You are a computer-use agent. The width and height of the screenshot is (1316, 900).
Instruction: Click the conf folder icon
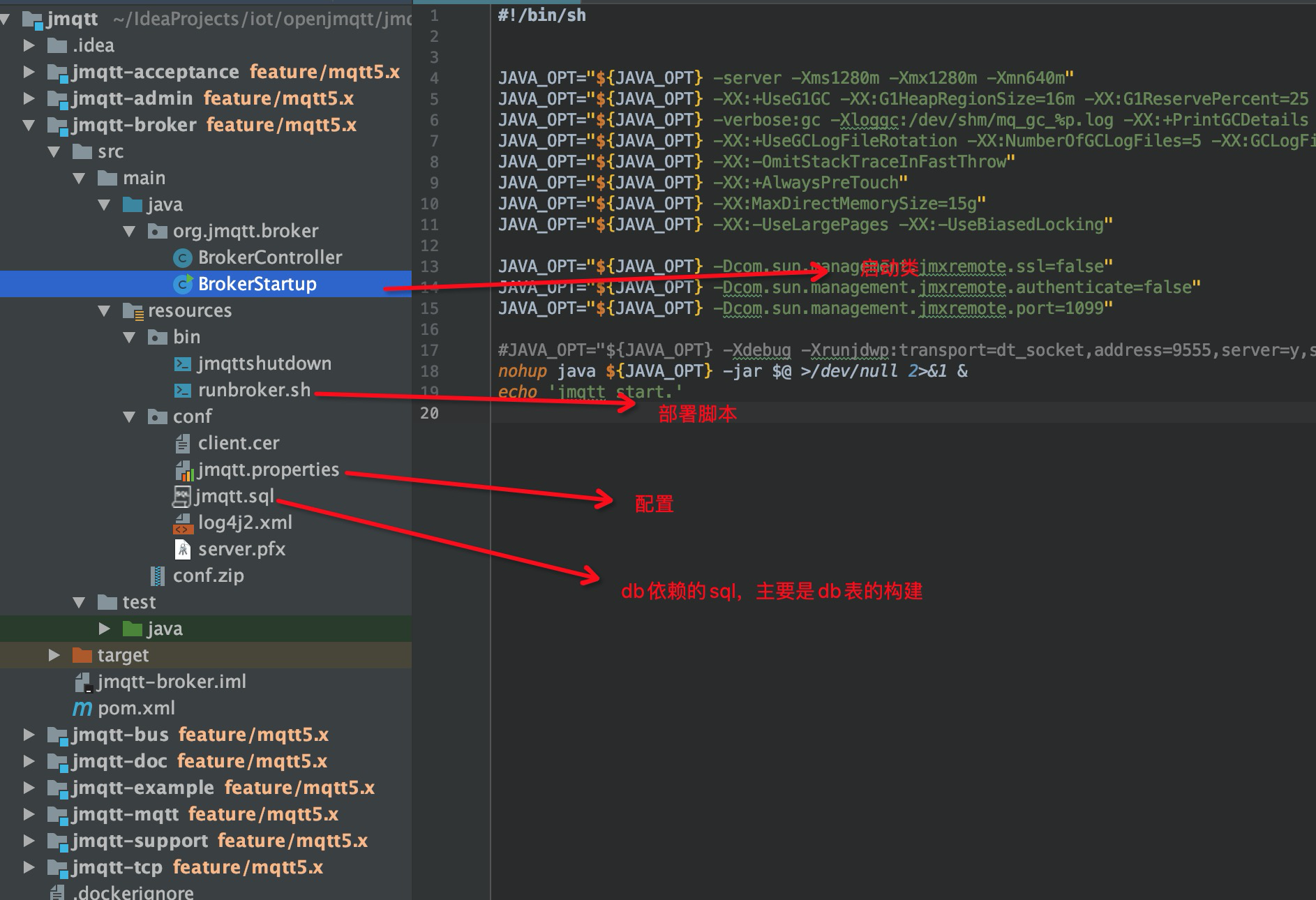click(158, 417)
